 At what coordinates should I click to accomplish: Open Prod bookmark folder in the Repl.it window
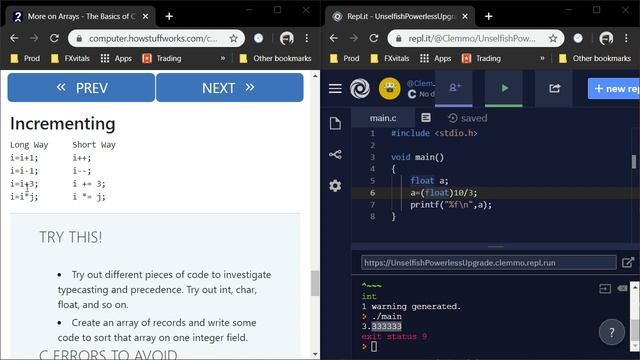click(344, 58)
